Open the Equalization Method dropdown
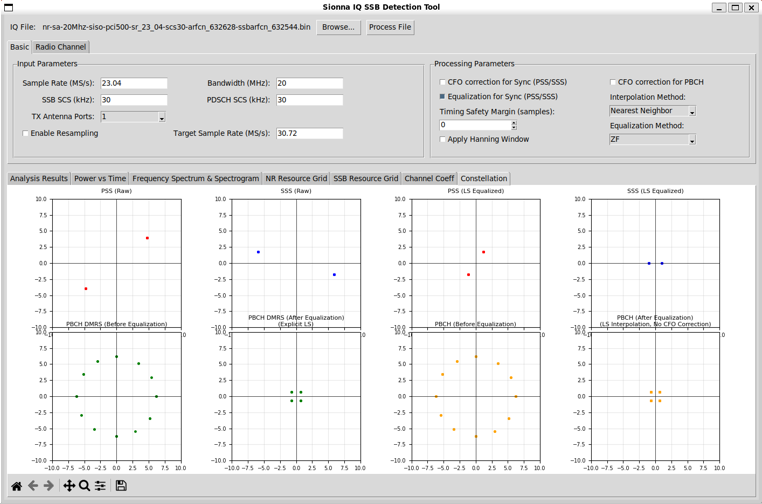762x504 pixels. click(x=652, y=140)
